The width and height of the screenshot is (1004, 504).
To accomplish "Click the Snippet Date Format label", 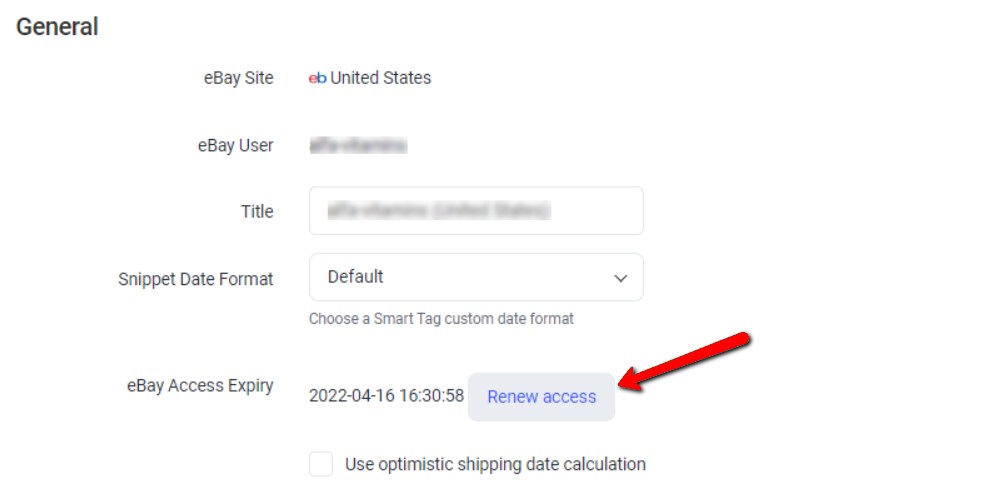I will (x=195, y=280).
